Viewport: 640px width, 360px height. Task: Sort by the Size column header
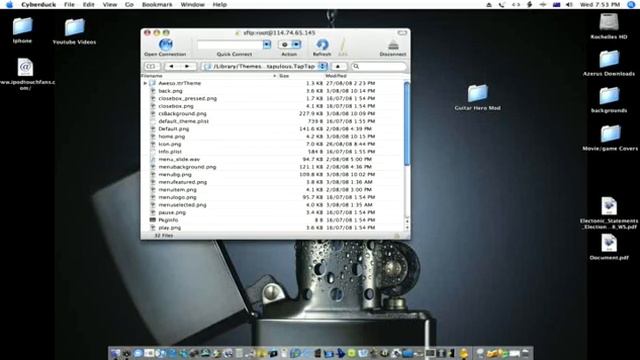pyautogui.click(x=300, y=76)
